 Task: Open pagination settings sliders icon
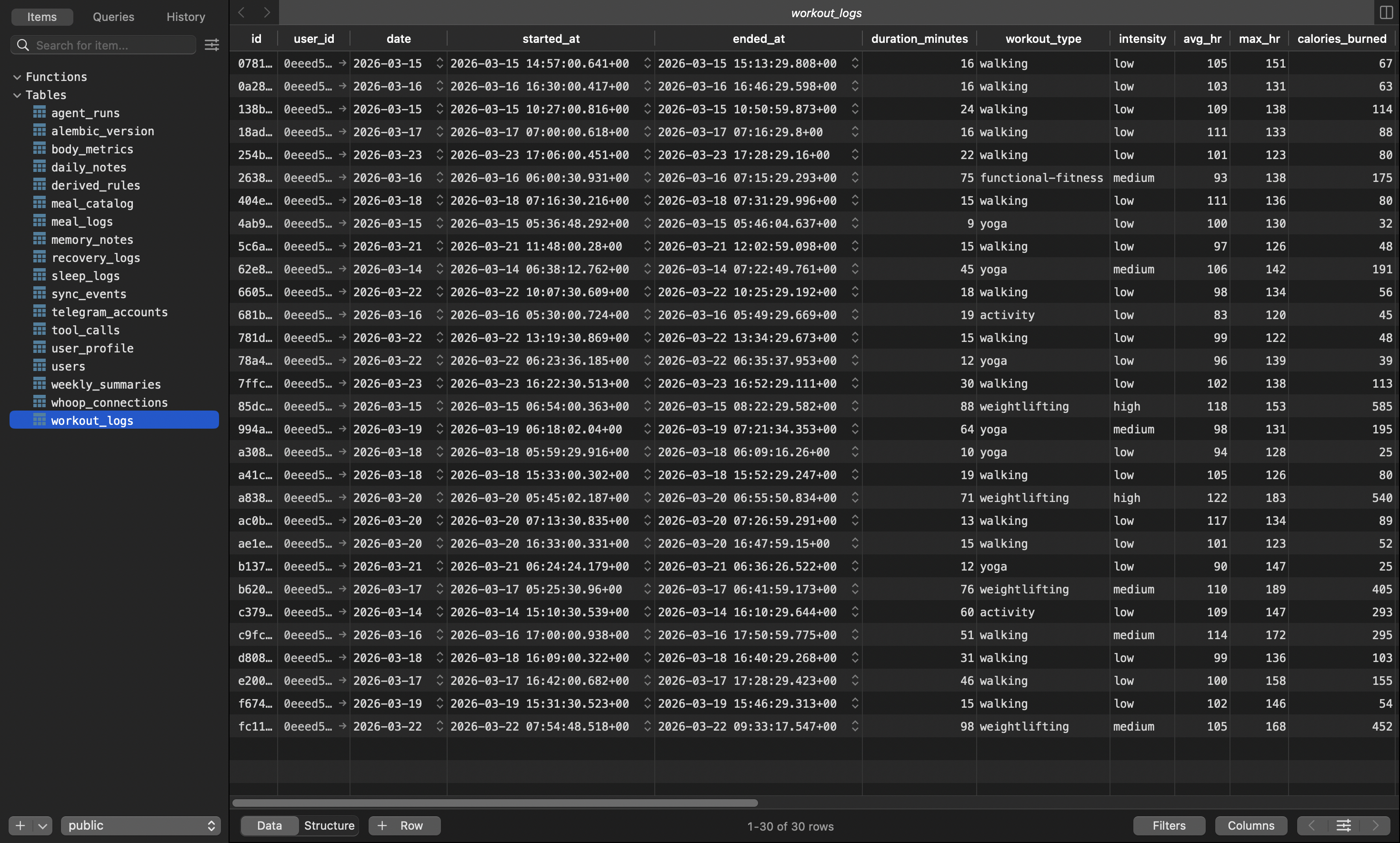(x=1343, y=825)
